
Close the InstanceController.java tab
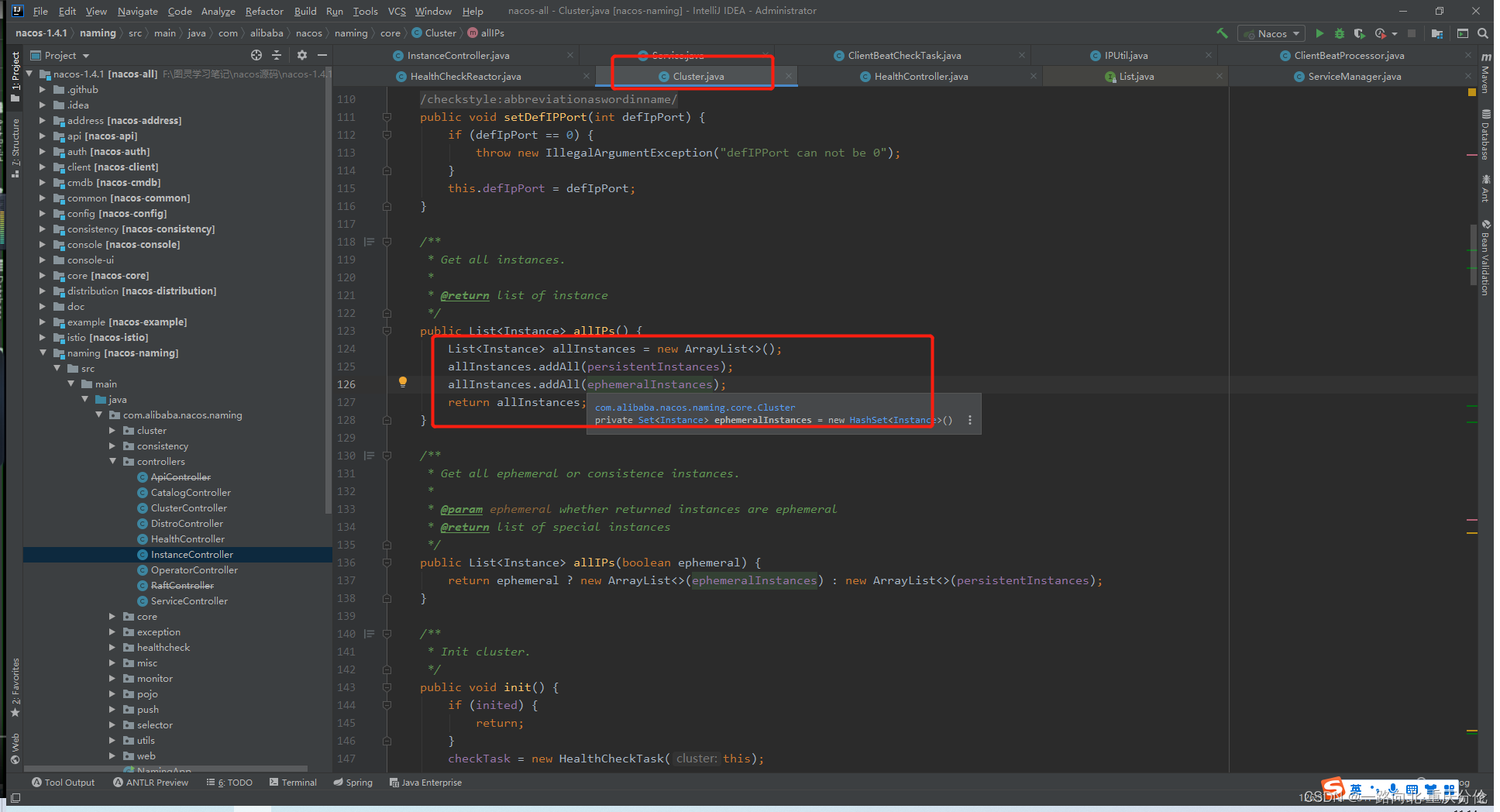(570, 55)
